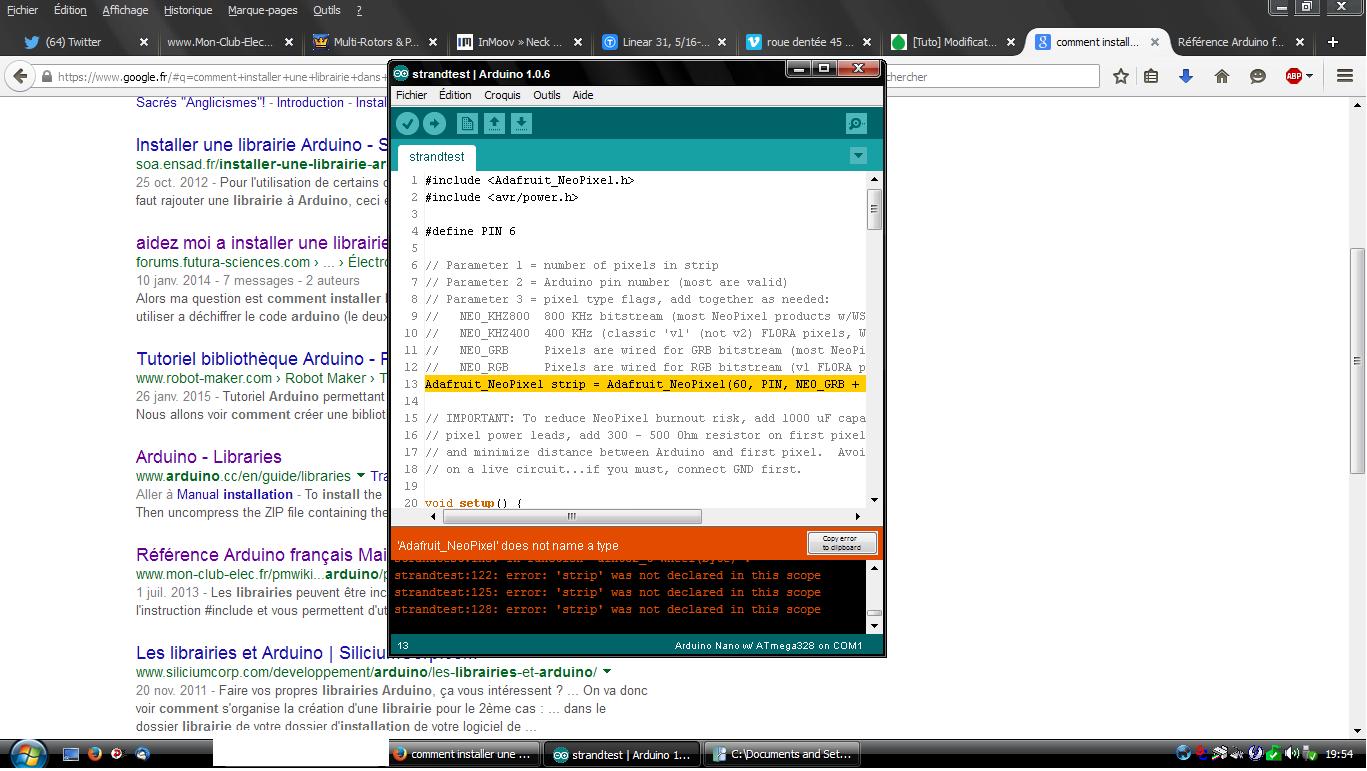Click the Copy error to clipboard button
Screen dimensions: 1367x771
point(841,543)
